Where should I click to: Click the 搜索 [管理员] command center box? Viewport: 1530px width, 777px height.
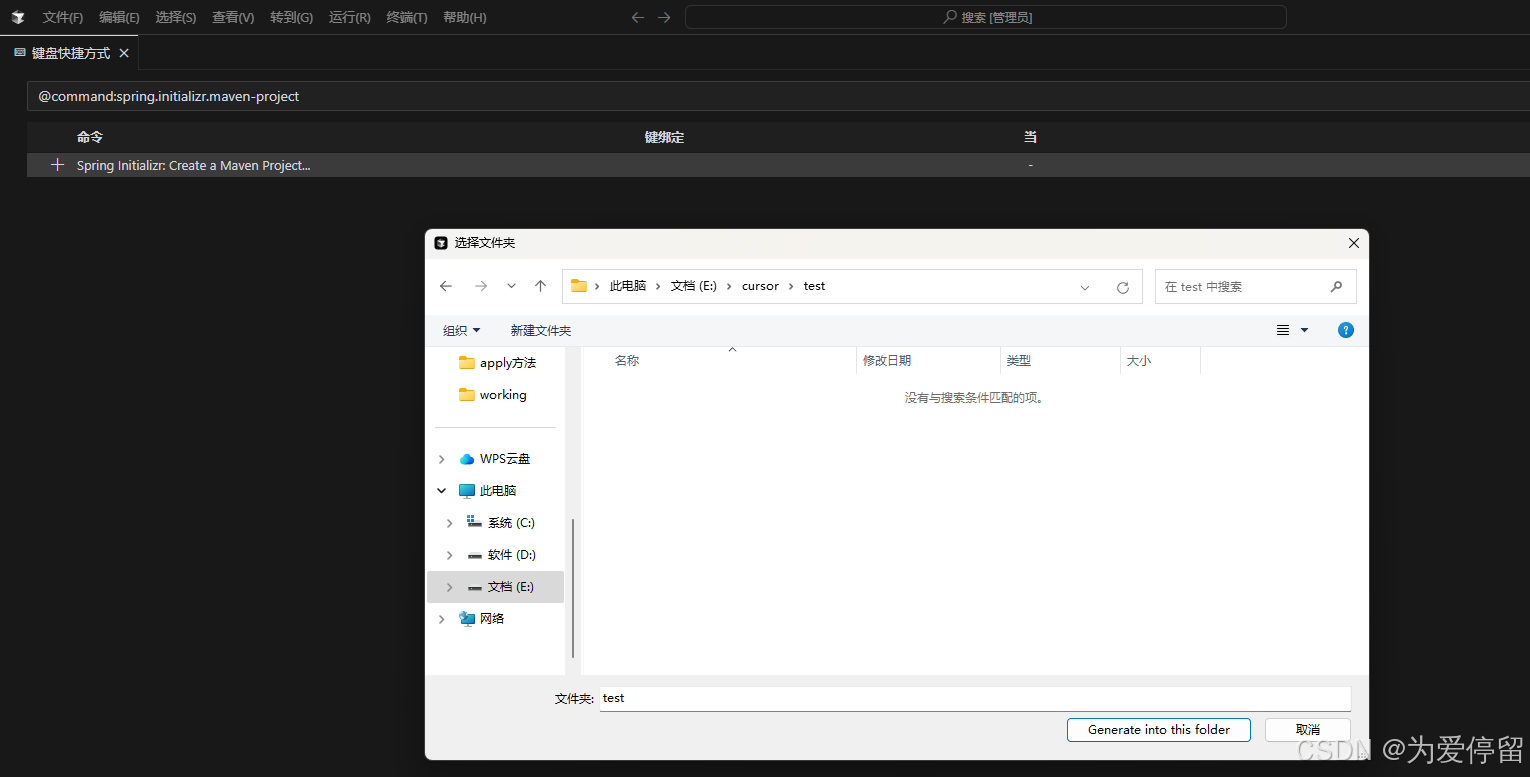(986, 17)
